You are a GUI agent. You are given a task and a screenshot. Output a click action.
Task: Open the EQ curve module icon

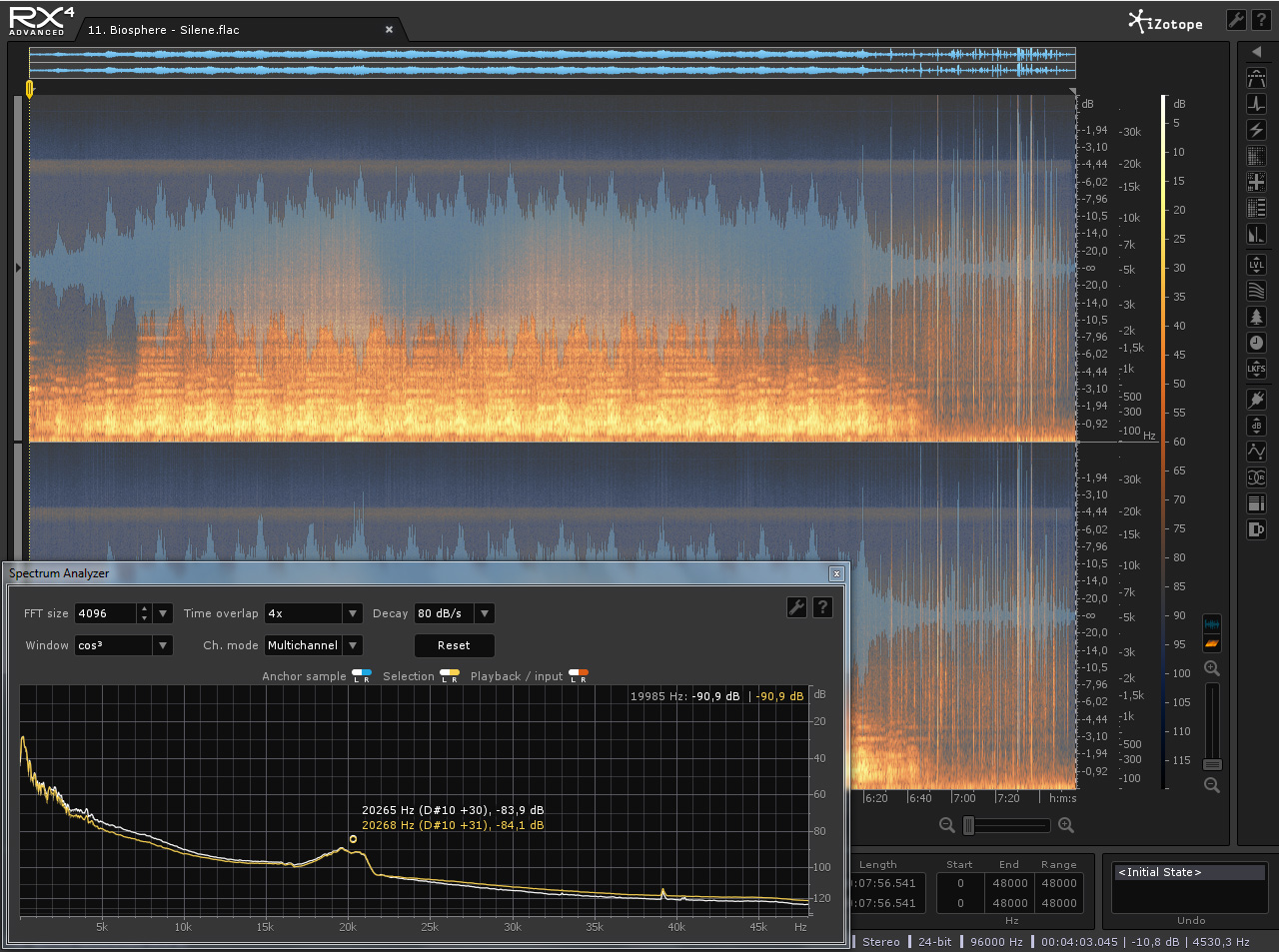[1256, 452]
